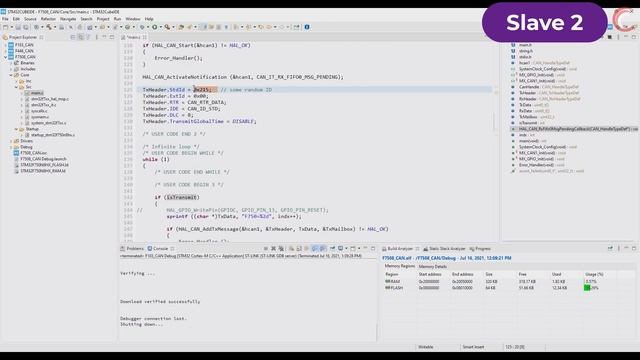Expand the Drivers folder
Viewport: 640px width, 360px height.
11,141
